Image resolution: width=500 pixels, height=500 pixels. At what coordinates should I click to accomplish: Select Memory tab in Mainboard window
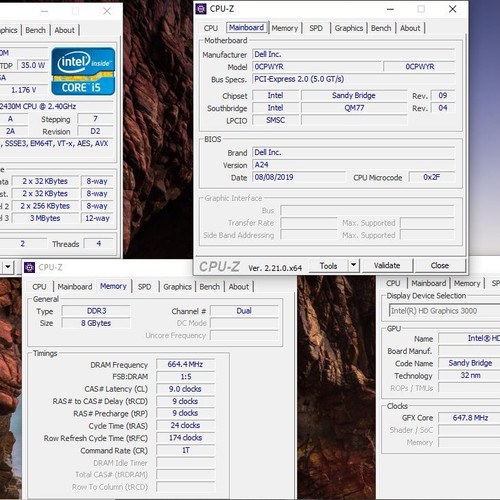click(x=285, y=28)
